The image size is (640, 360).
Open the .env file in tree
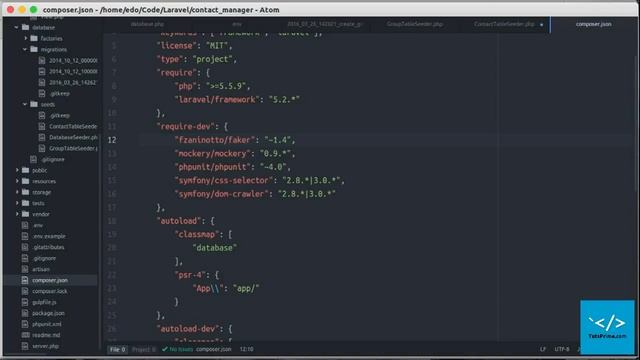(x=38, y=225)
